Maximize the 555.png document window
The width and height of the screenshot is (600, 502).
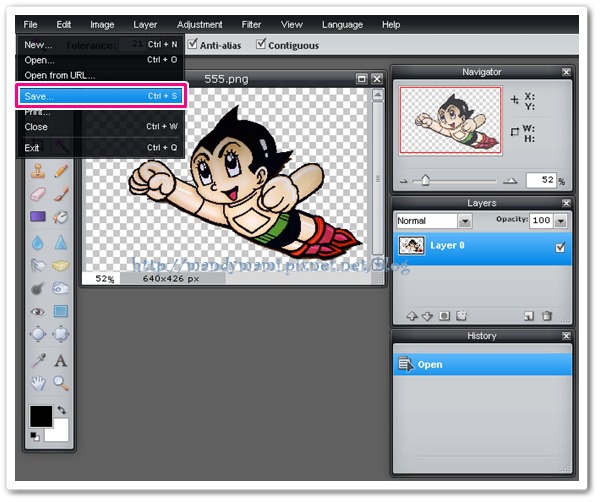point(361,79)
